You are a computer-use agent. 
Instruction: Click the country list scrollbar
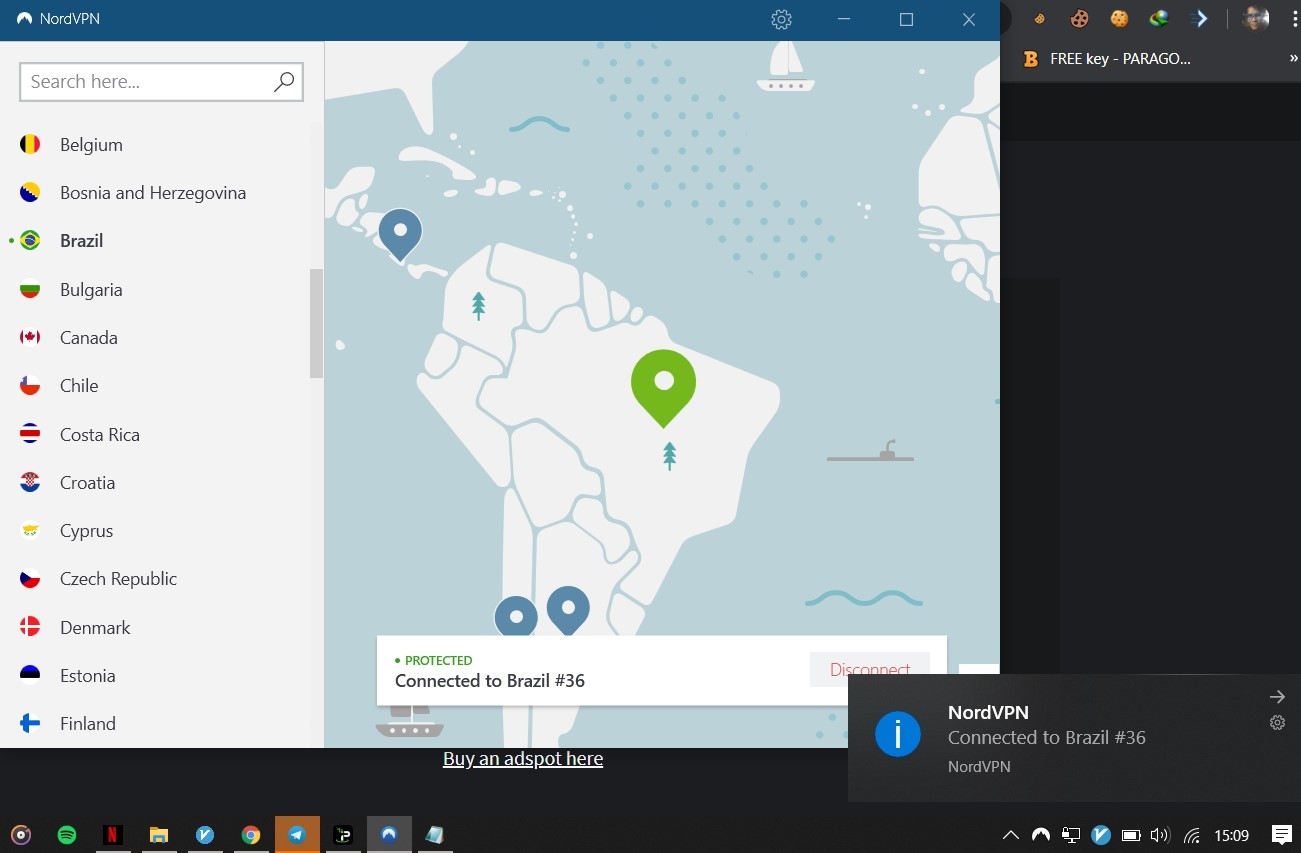(316, 324)
